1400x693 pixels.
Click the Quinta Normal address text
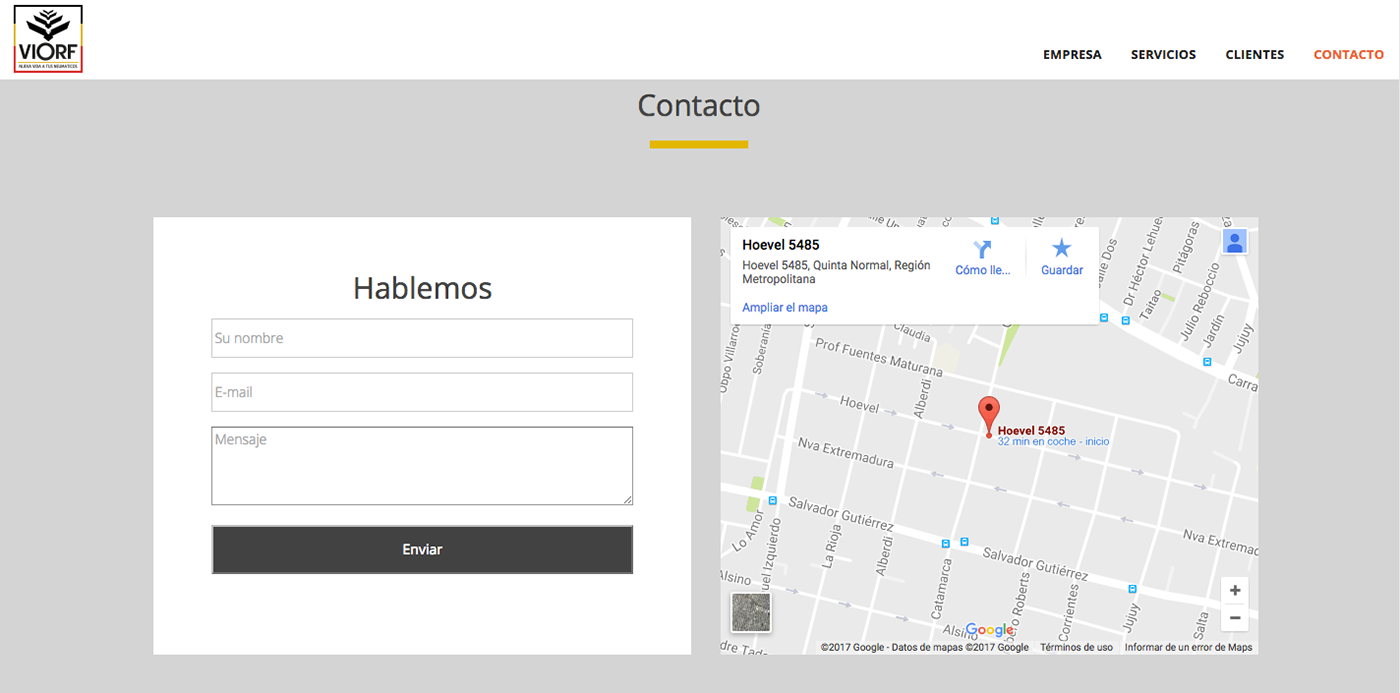click(836, 272)
